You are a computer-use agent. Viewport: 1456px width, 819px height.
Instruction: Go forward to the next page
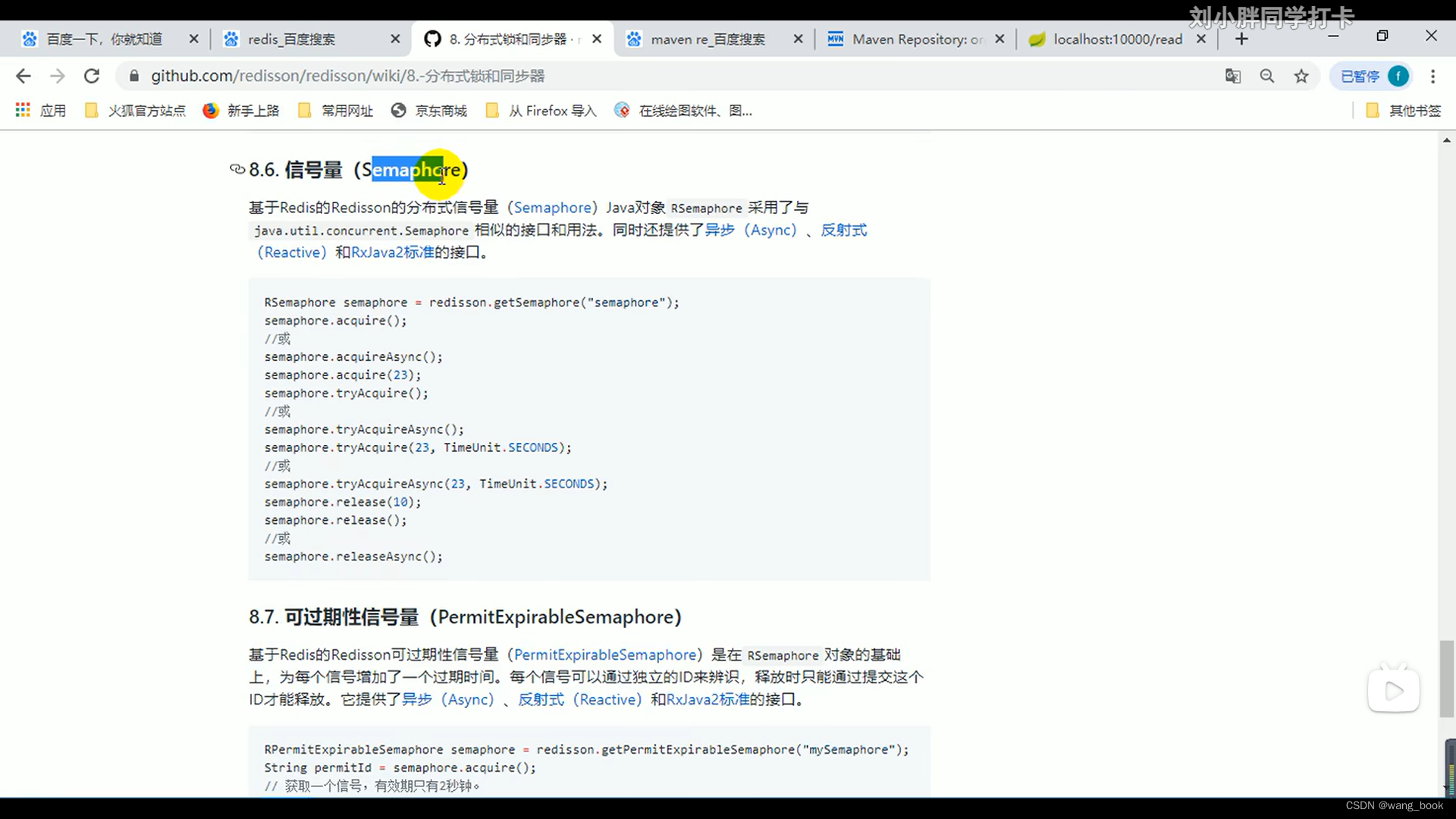(58, 76)
